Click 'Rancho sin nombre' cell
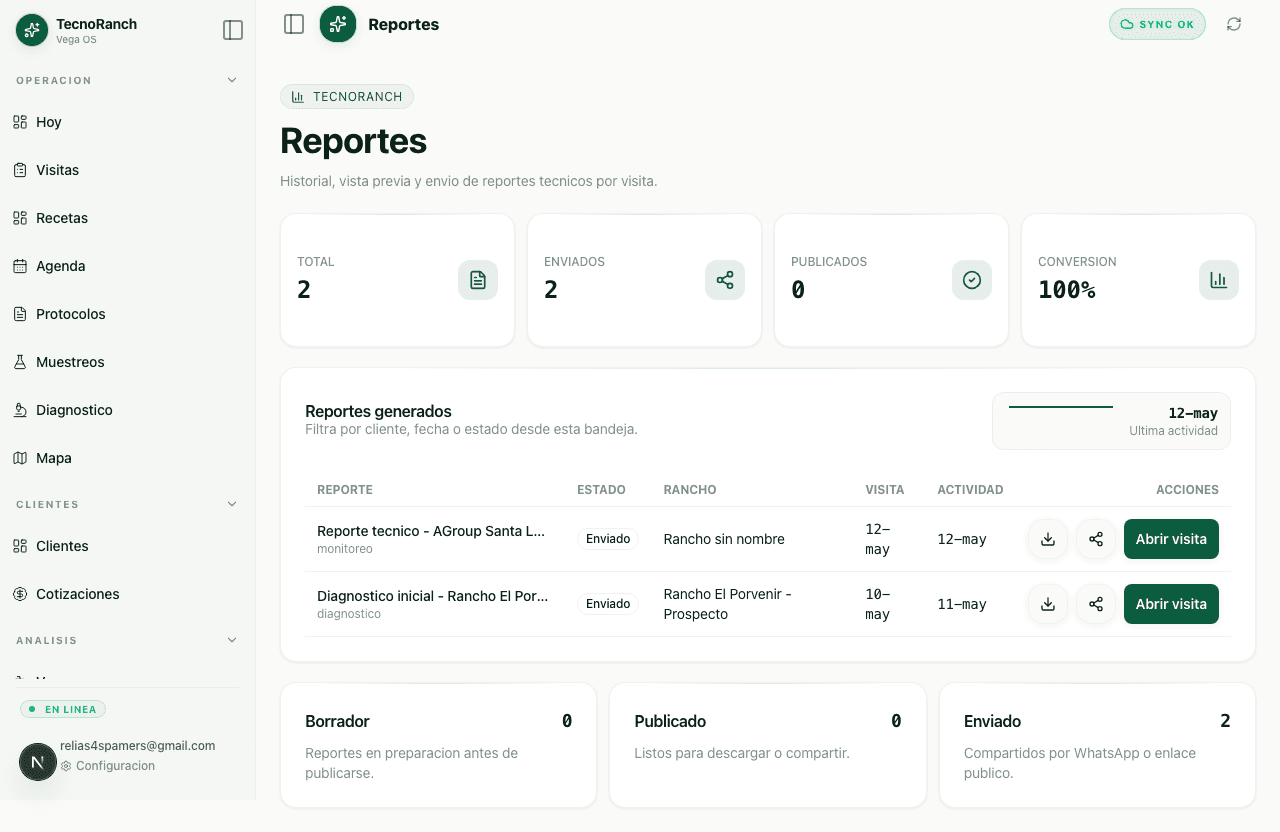 click(724, 539)
